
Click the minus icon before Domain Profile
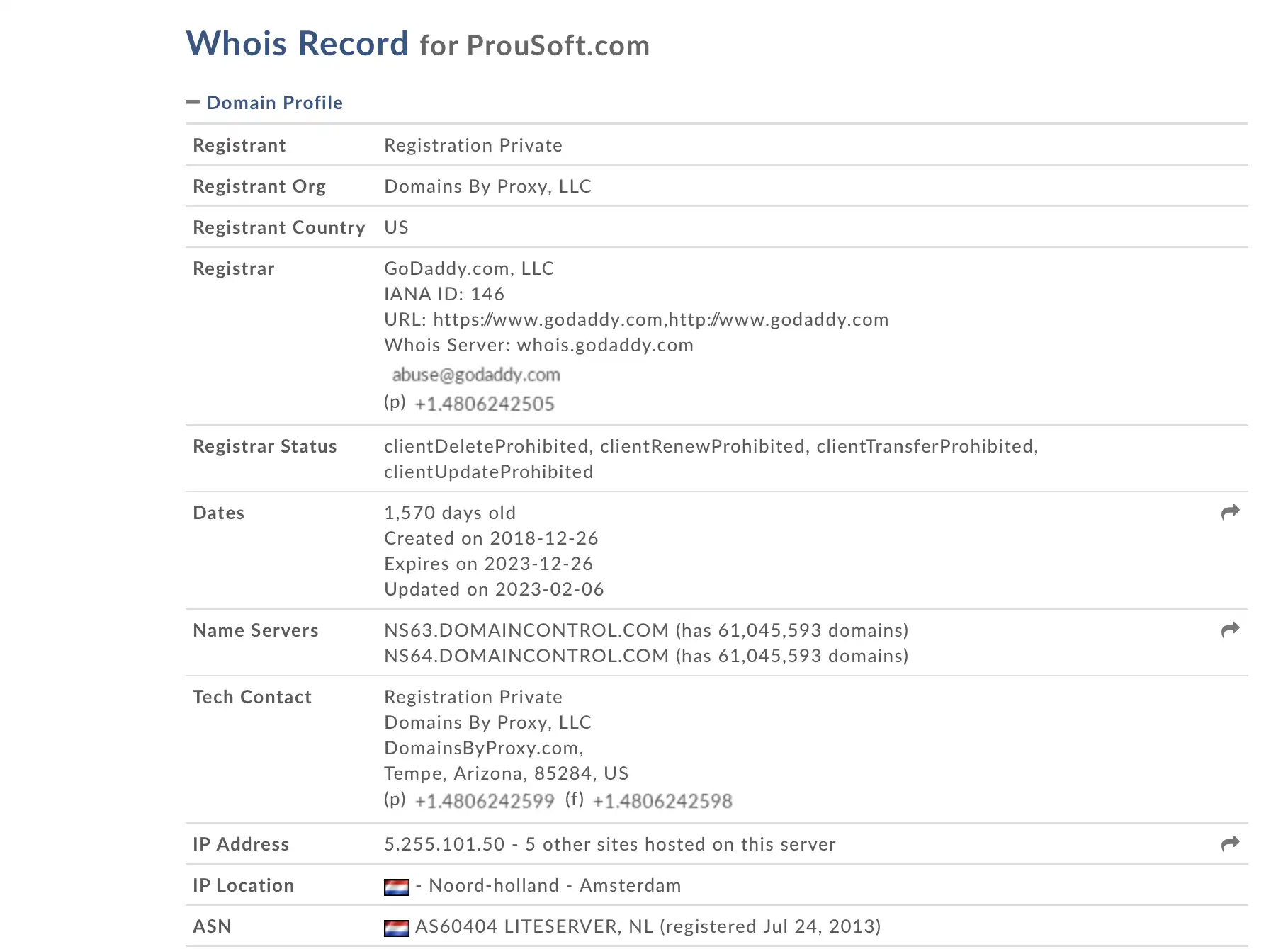(x=193, y=102)
